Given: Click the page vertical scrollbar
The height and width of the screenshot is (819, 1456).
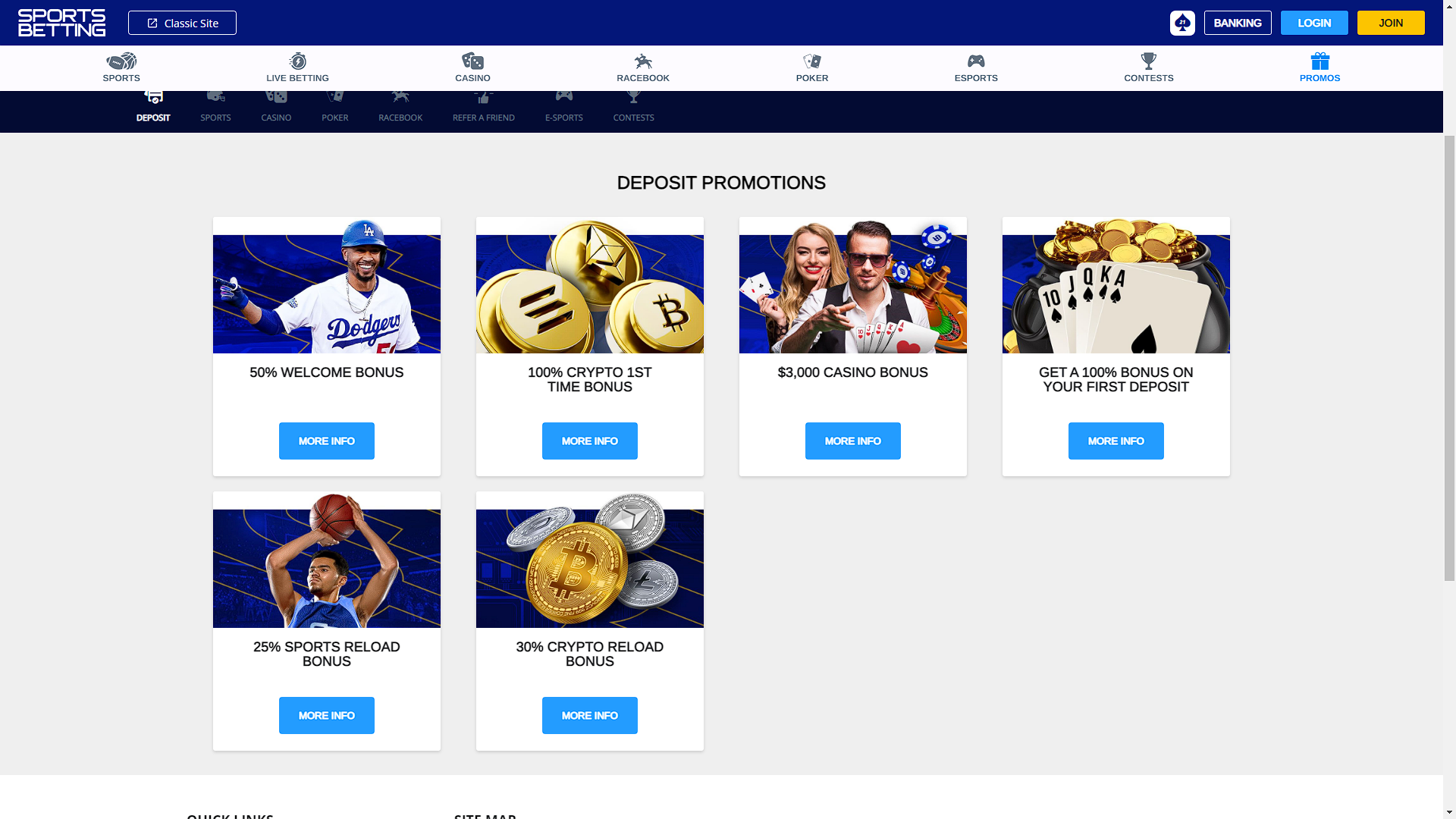Looking at the screenshot, I should [1449, 358].
